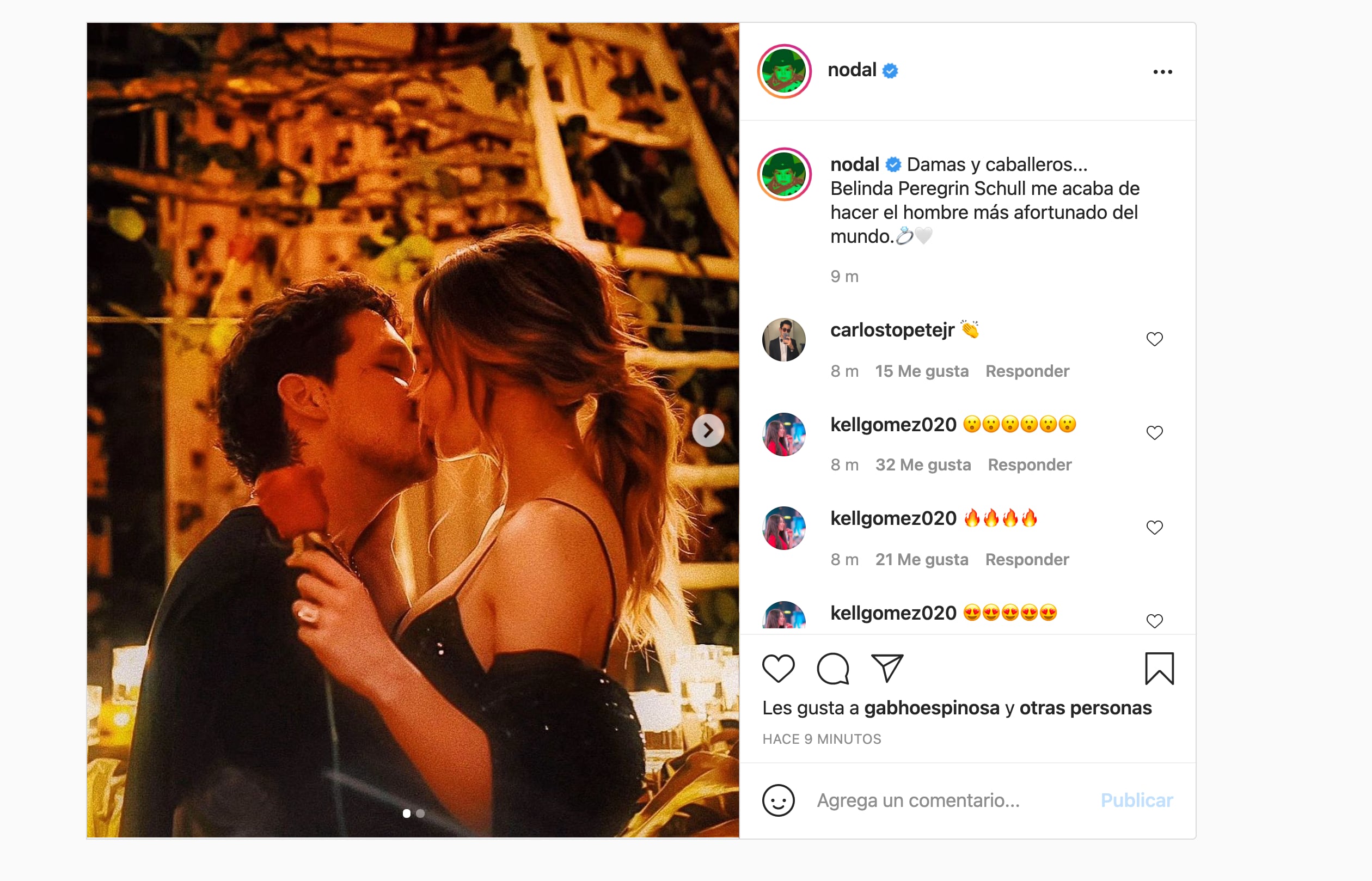View 'otras personas' who liked the post
Image resolution: width=1372 pixels, height=881 pixels.
pyautogui.click(x=1085, y=708)
